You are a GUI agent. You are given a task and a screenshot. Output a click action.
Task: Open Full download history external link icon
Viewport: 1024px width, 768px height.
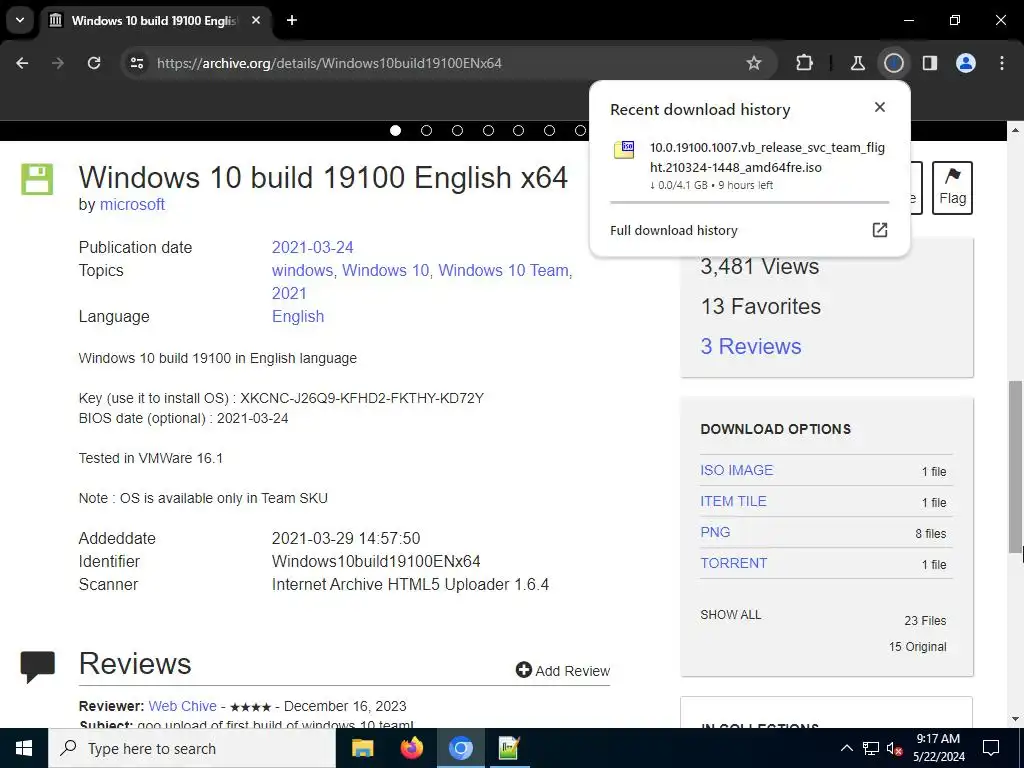(x=880, y=230)
